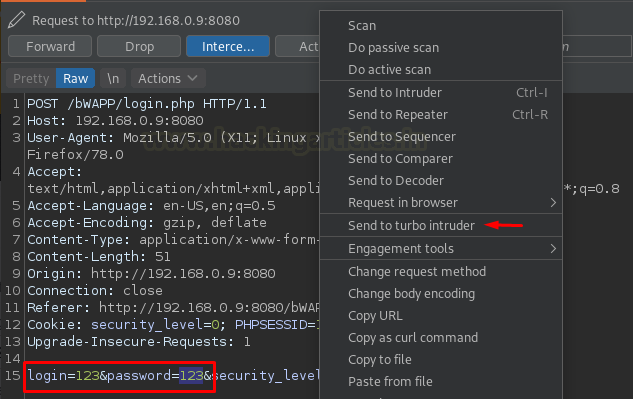633x399 pixels.
Task: Switch to Pretty view tab
Action: coord(31,78)
